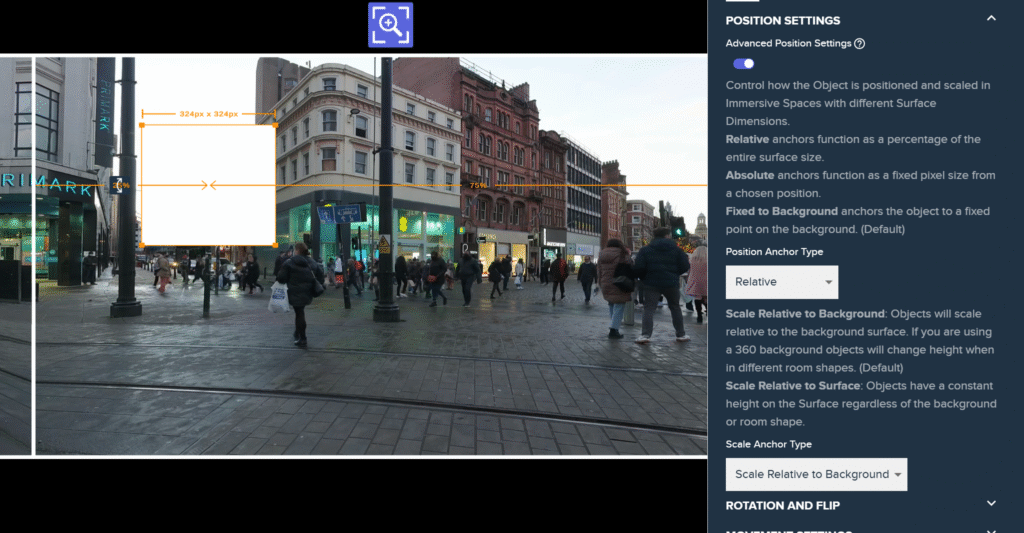Open the Position Anchor Type dropdown
This screenshot has width=1024, height=533.
click(x=782, y=282)
